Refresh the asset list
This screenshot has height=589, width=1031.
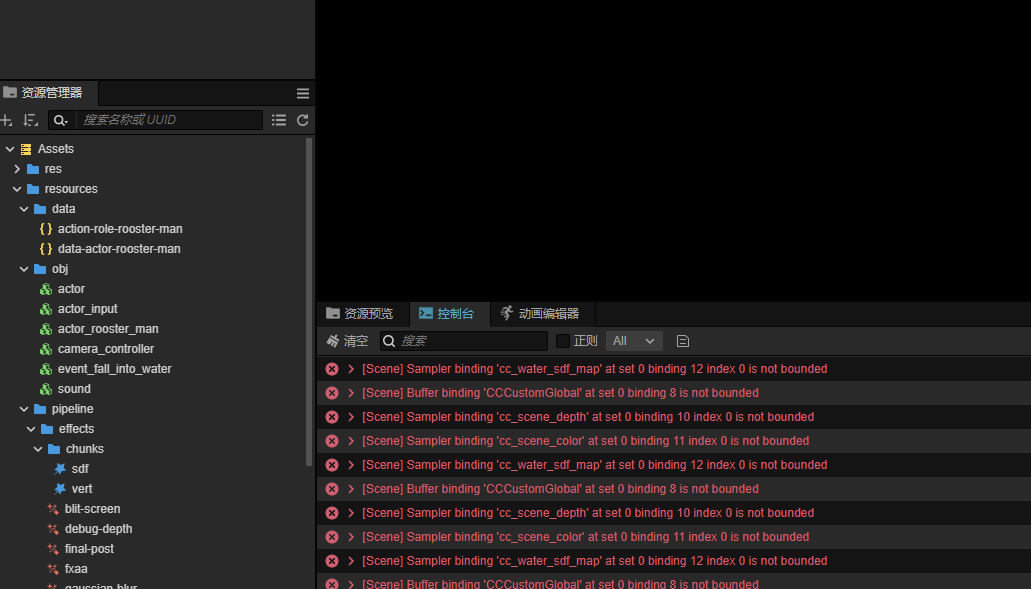click(302, 120)
